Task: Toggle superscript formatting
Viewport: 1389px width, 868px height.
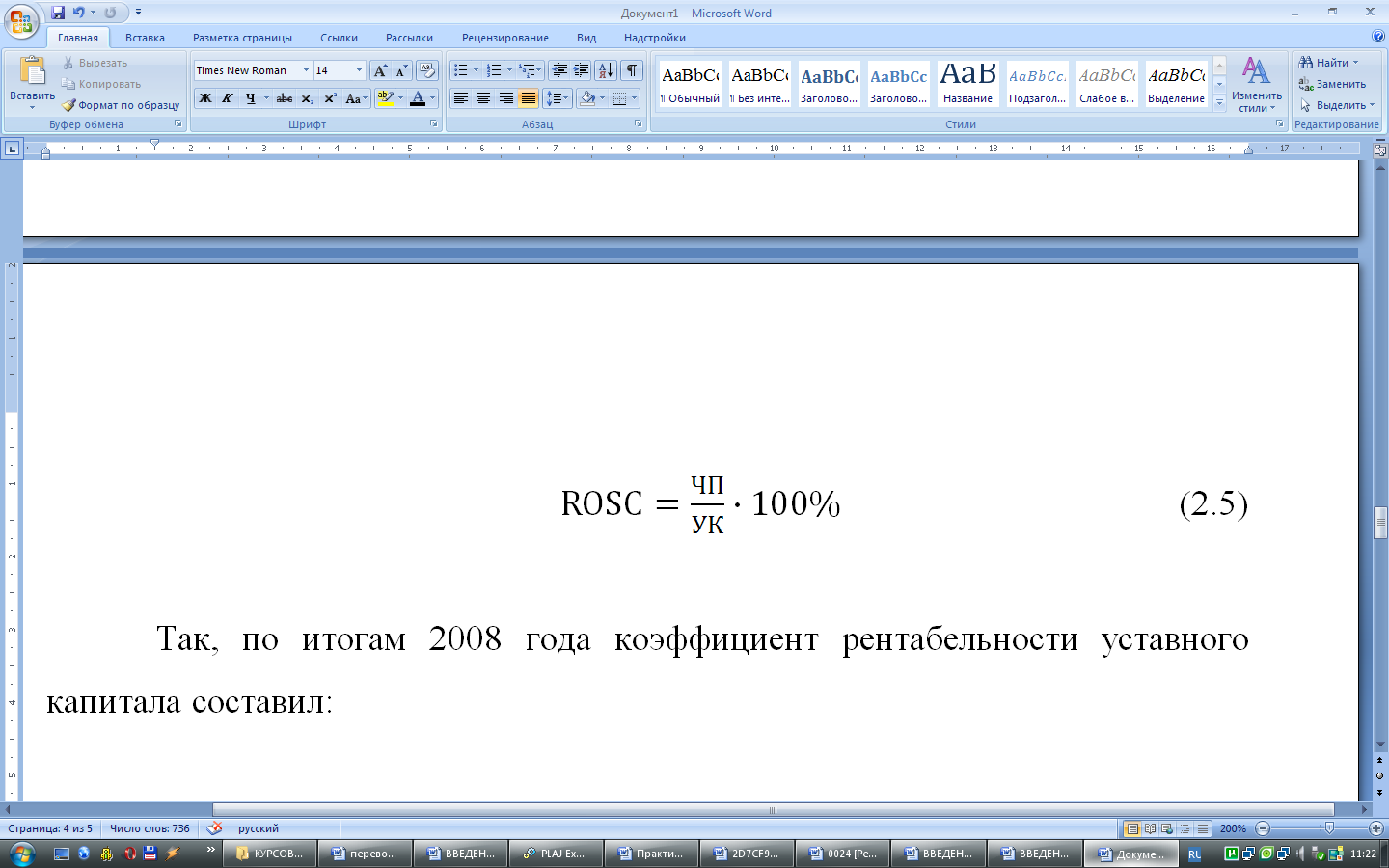Action: click(330, 98)
